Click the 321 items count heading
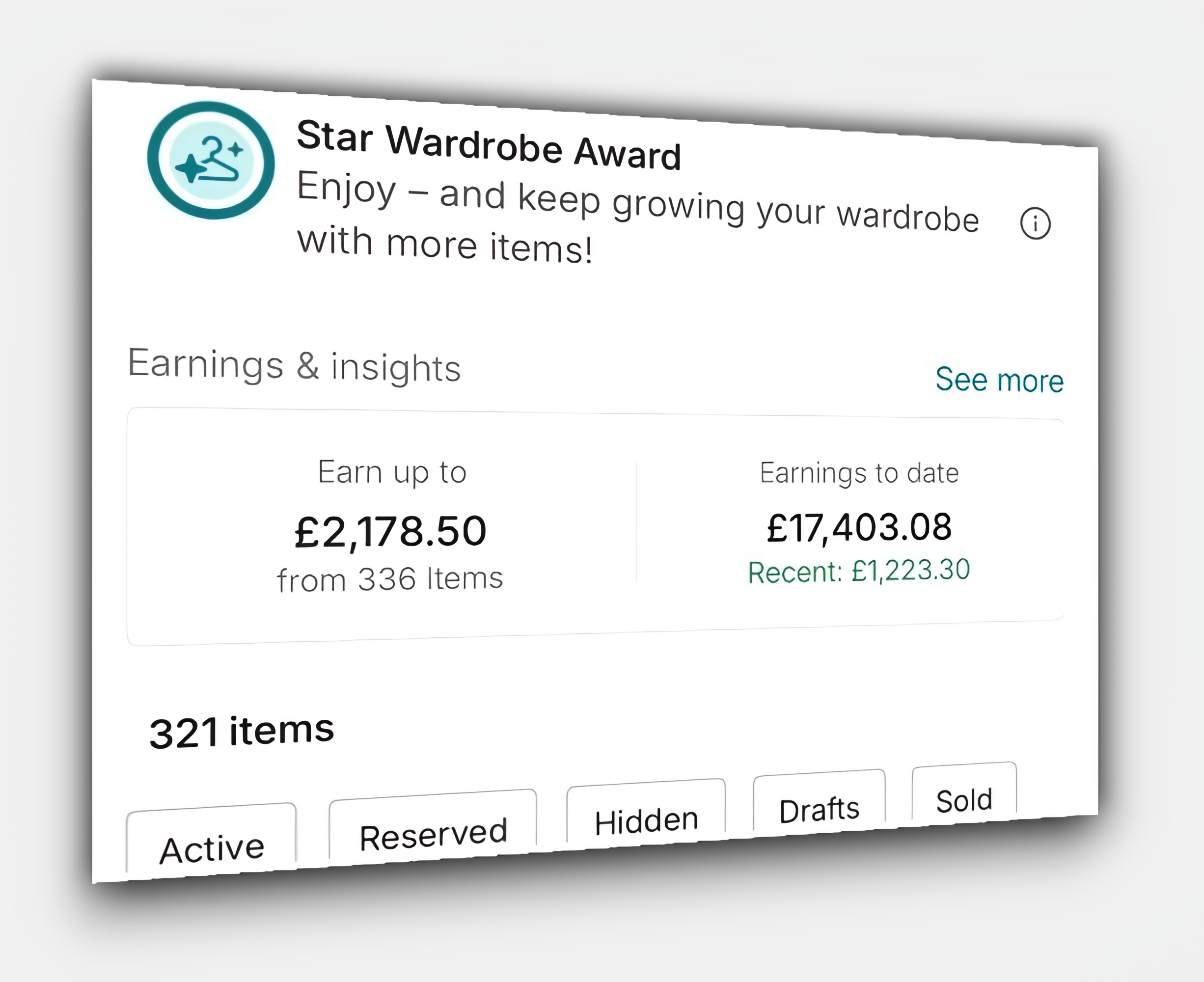The width and height of the screenshot is (1204, 982). coord(242,732)
